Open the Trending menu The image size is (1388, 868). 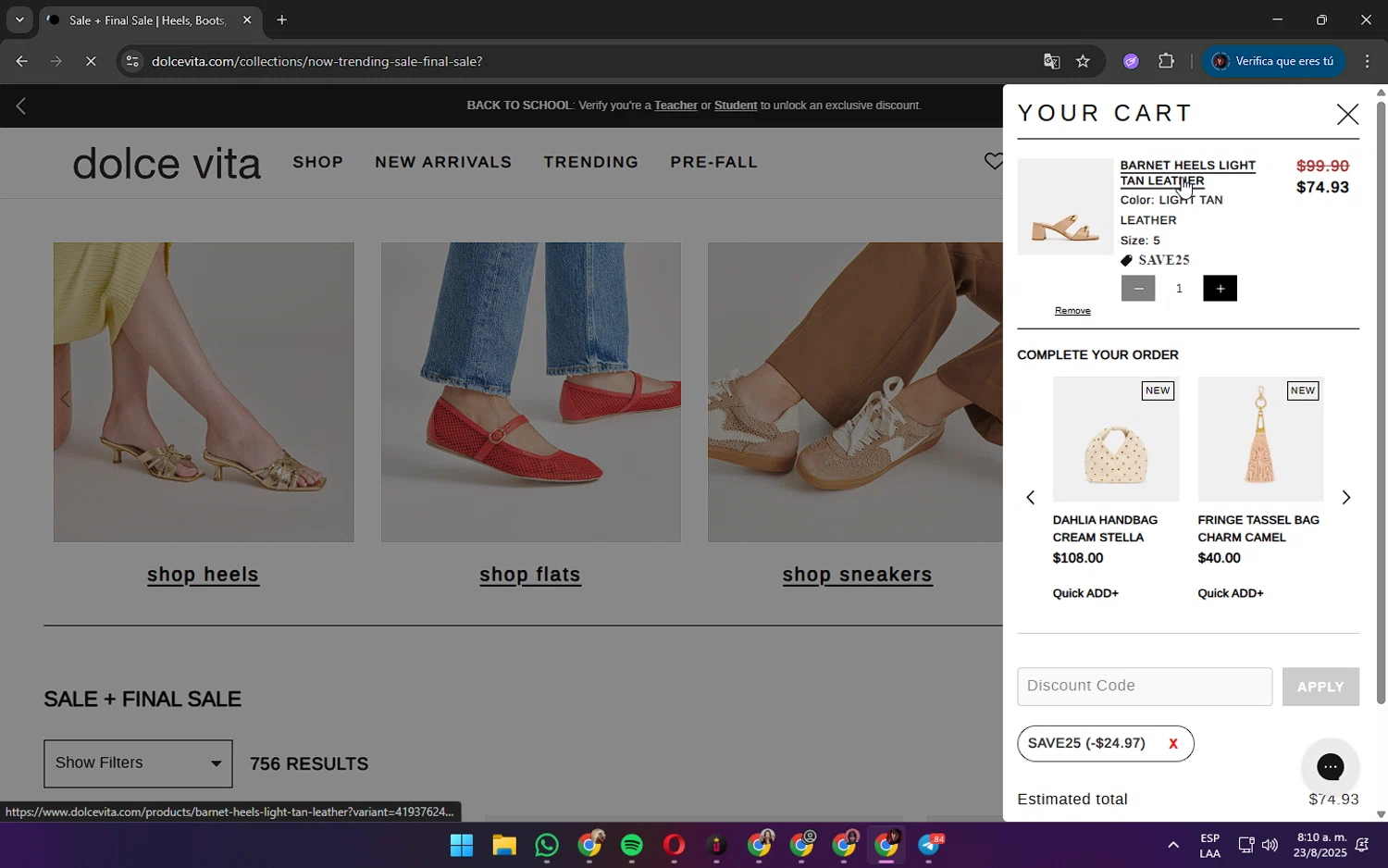tap(591, 162)
